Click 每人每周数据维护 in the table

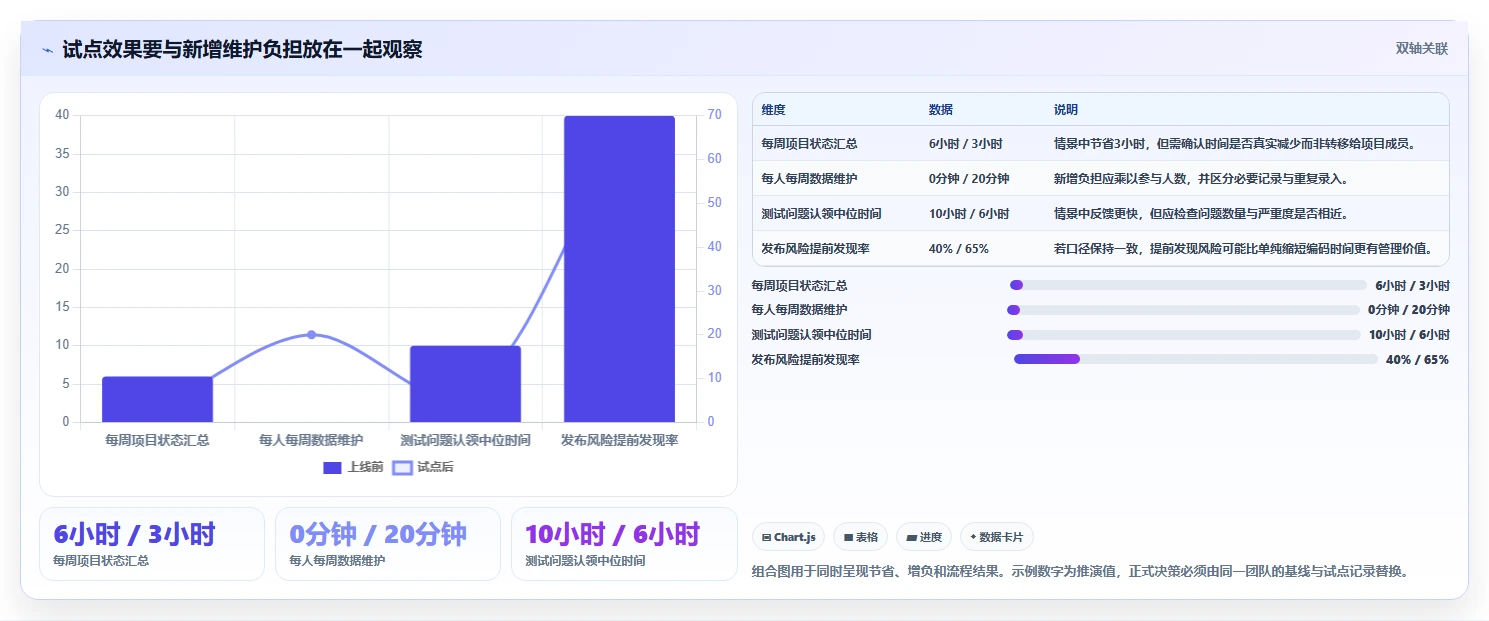click(809, 179)
